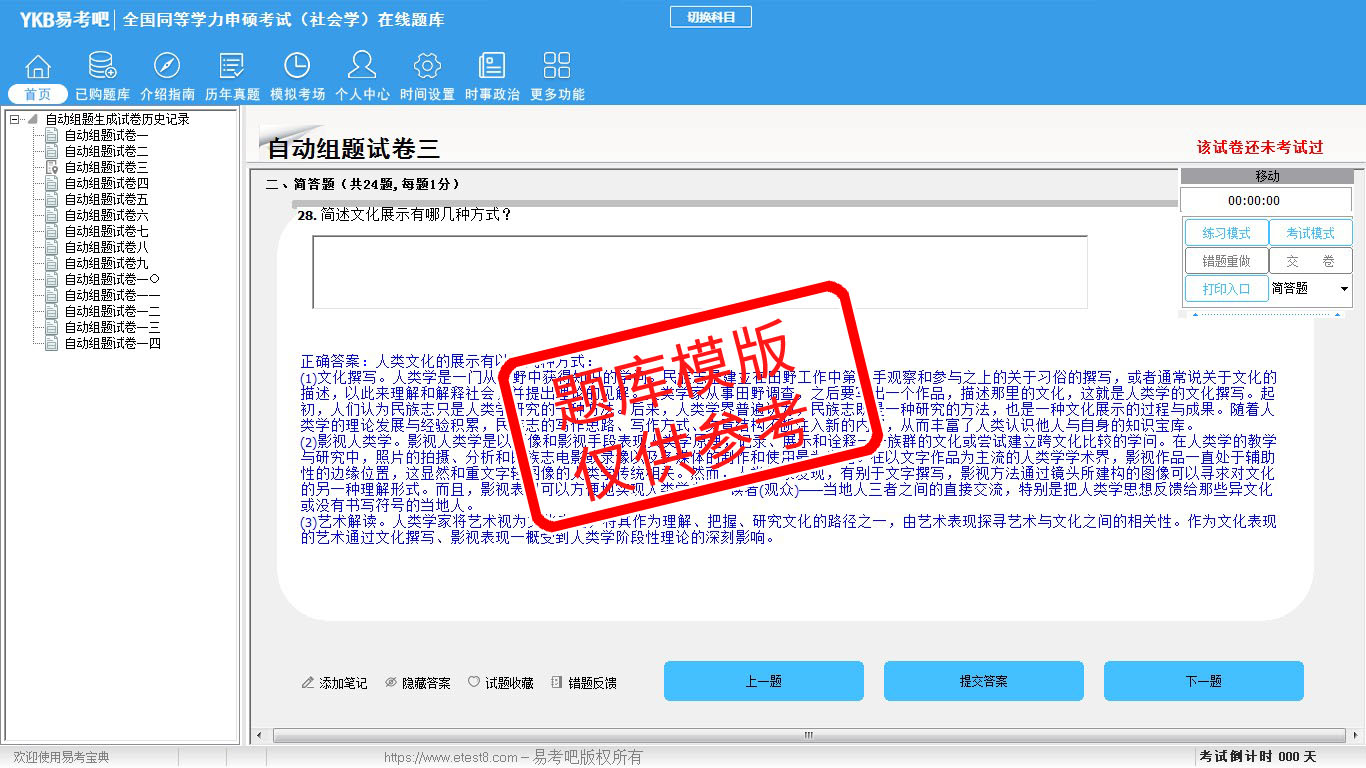Open 时事政治 newspaper icon
This screenshot has height=768, width=1366.
492,67
